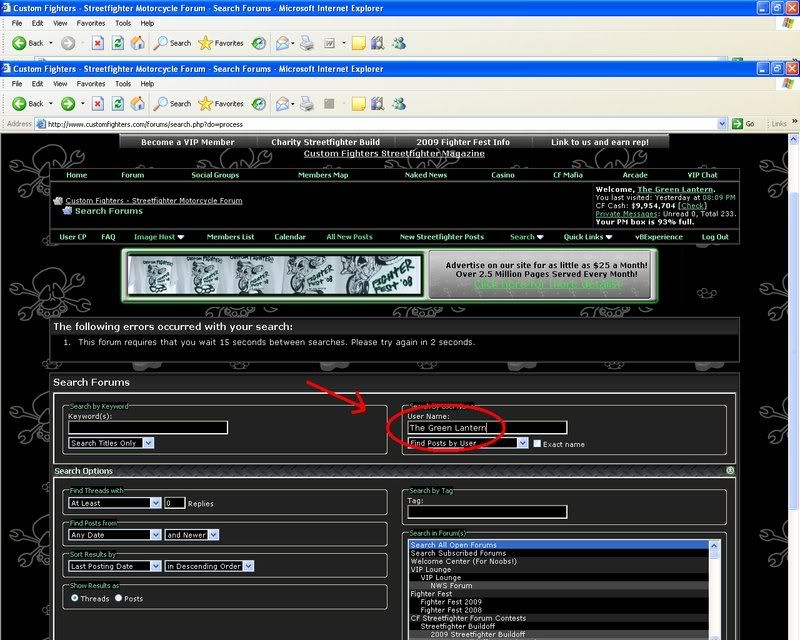Click the Back arrow in the background browser window
The height and width of the screenshot is (640, 800).
pos(19,43)
